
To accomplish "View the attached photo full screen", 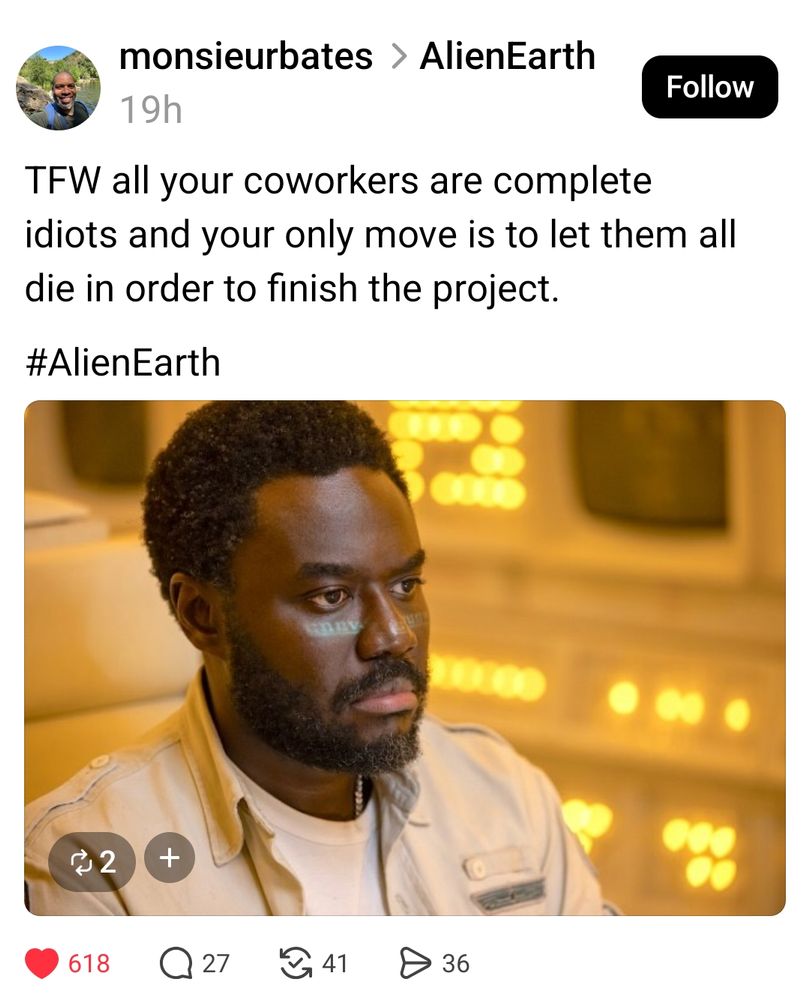I will (x=404, y=658).
